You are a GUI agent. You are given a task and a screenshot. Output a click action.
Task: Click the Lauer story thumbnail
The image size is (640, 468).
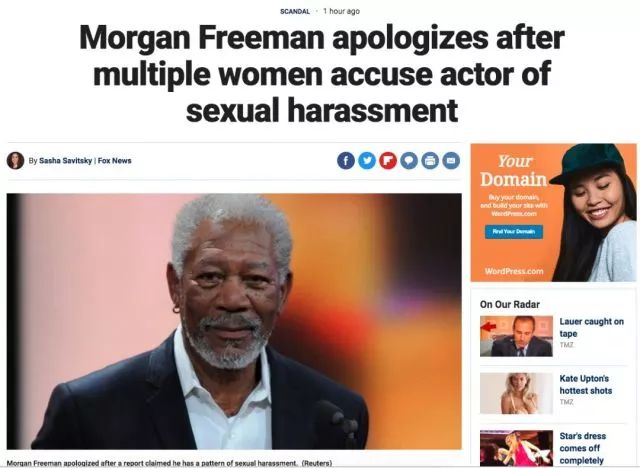pos(516,336)
